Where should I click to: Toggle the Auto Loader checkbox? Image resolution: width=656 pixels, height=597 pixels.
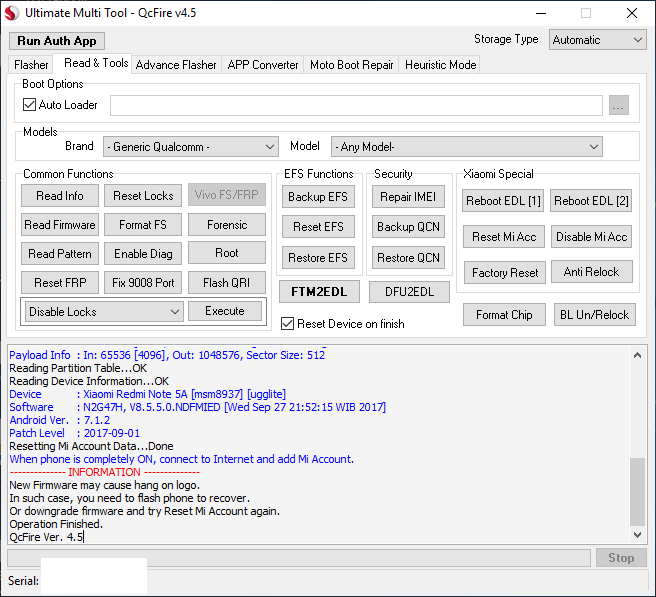pyautogui.click(x=29, y=105)
